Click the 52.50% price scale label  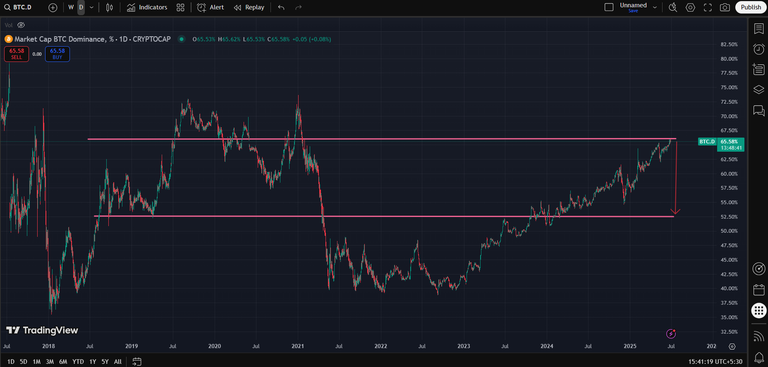pyautogui.click(x=729, y=217)
